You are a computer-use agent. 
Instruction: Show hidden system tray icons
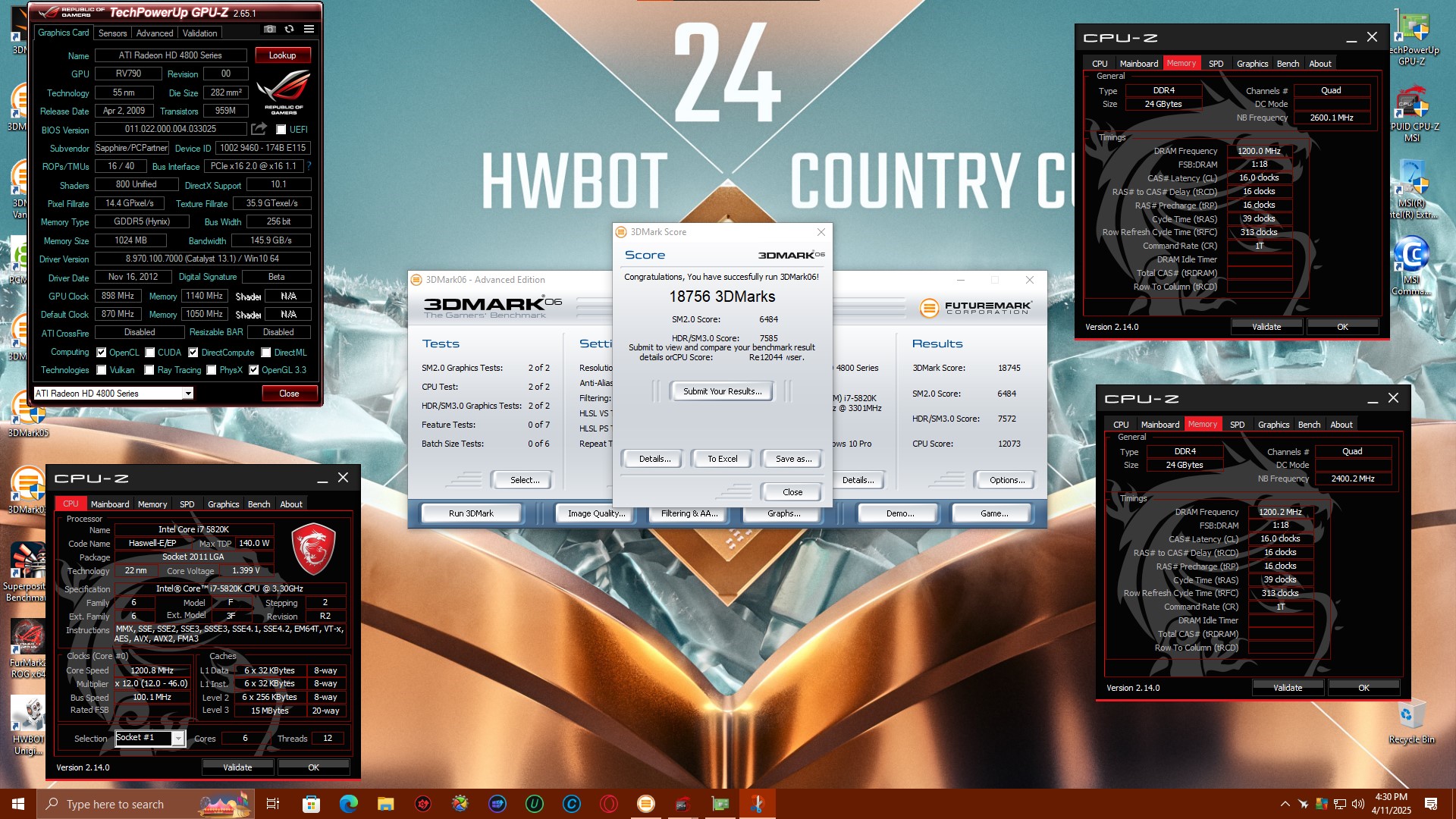pyautogui.click(x=1285, y=804)
